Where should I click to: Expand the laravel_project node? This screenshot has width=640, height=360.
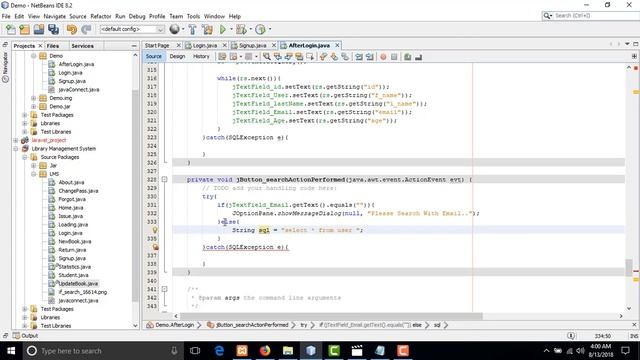click(16, 140)
